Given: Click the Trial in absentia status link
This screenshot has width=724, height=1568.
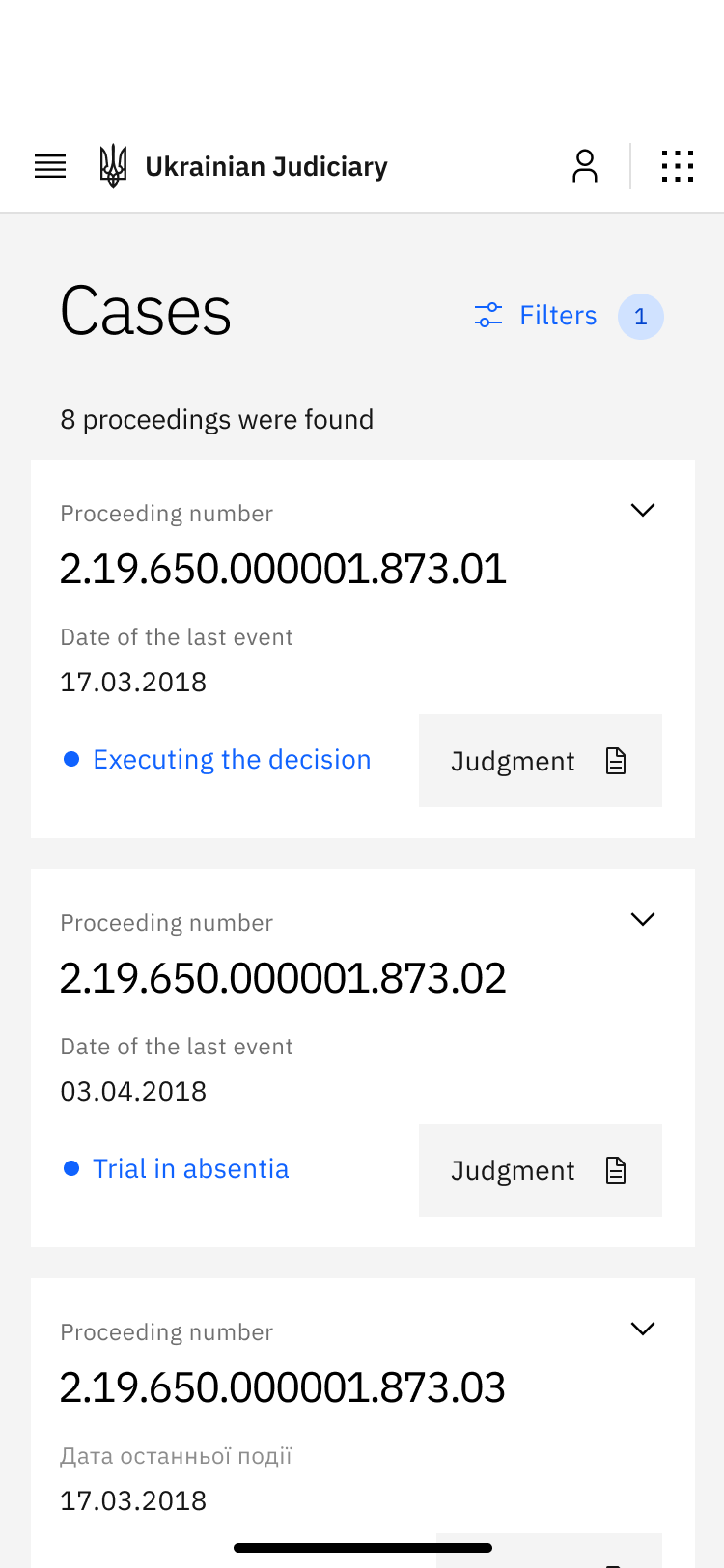Looking at the screenshot, I should [x=191, y=1169].
